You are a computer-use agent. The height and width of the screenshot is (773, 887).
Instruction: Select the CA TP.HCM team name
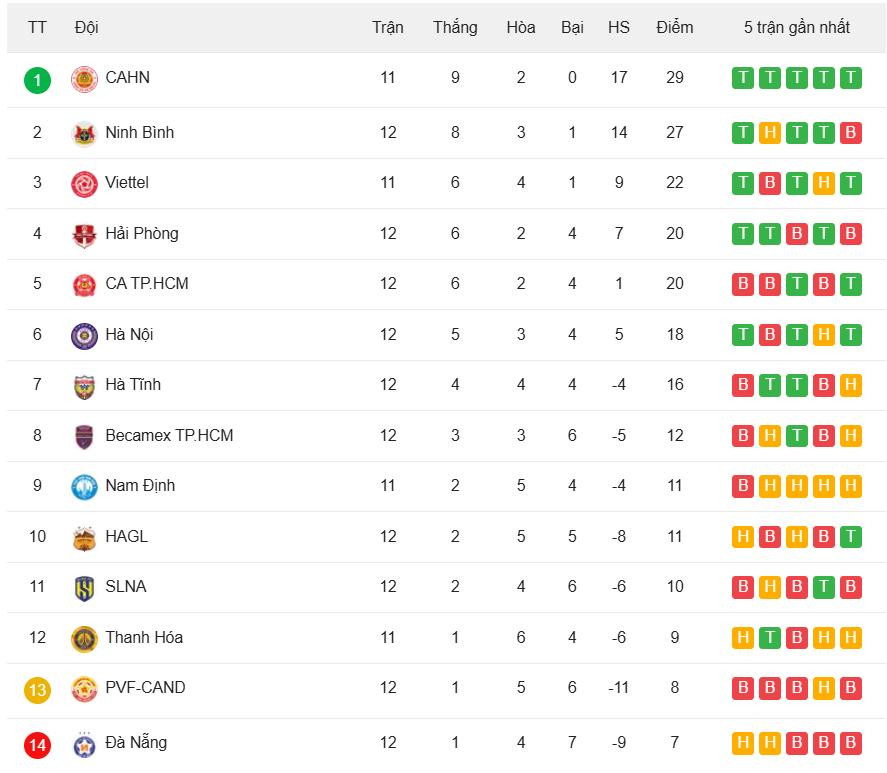point(146,283)
